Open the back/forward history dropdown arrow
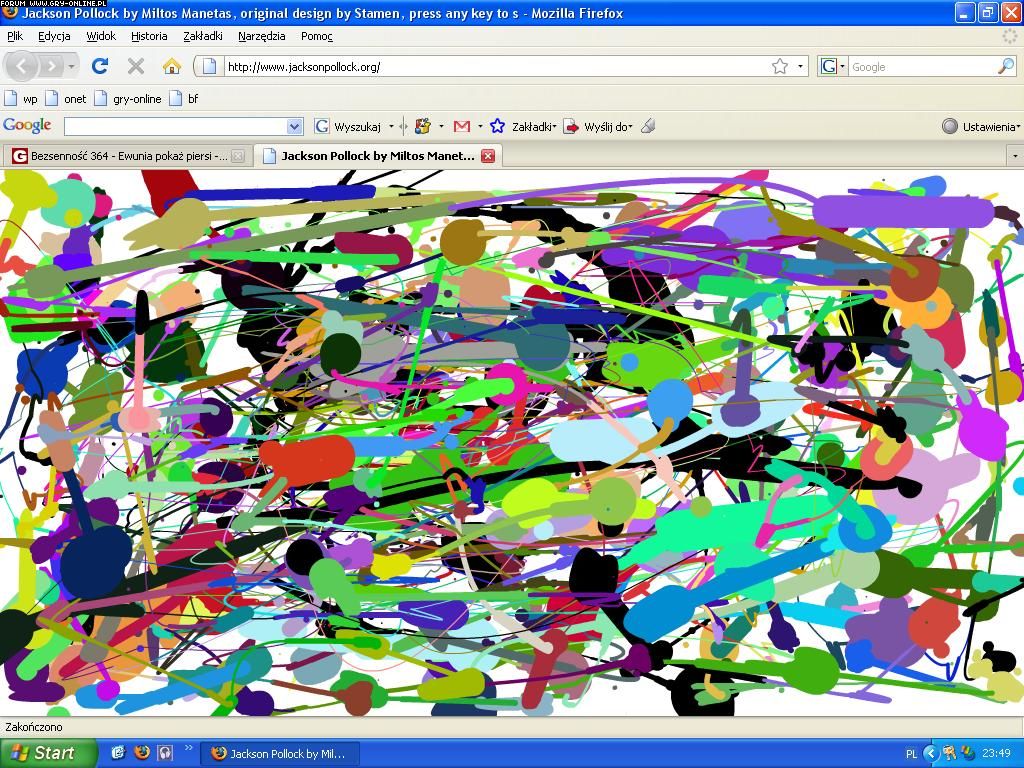Screen dimensions: 1024x768 click(71, 66)
